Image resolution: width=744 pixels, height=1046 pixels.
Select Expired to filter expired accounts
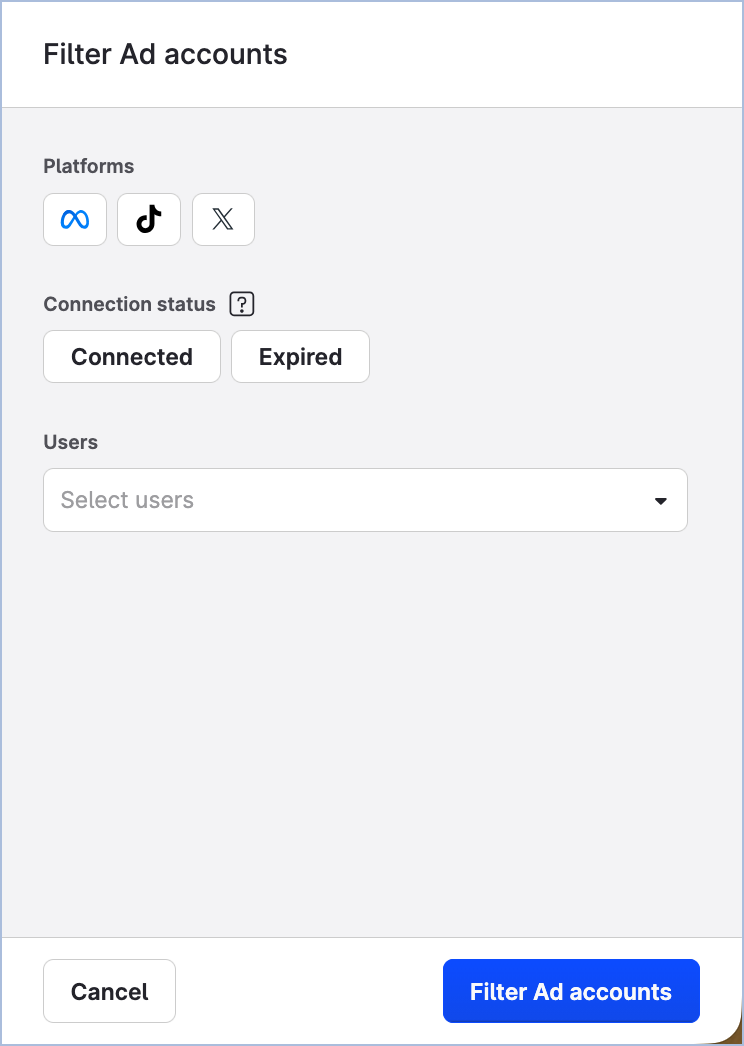[x=300, y=356]
